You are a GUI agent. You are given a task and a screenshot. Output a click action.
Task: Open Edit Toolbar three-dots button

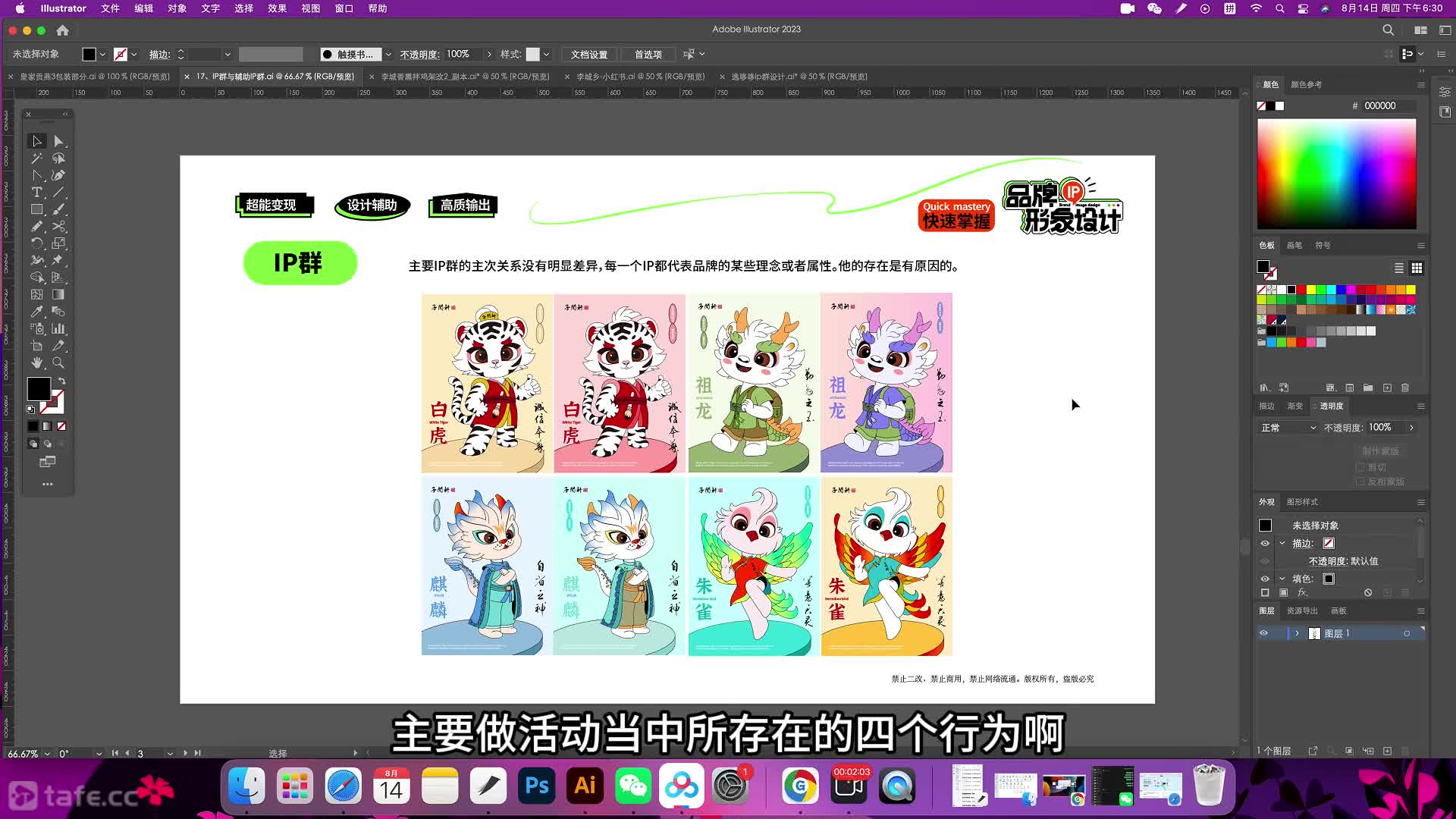click(x=47, y=484)
